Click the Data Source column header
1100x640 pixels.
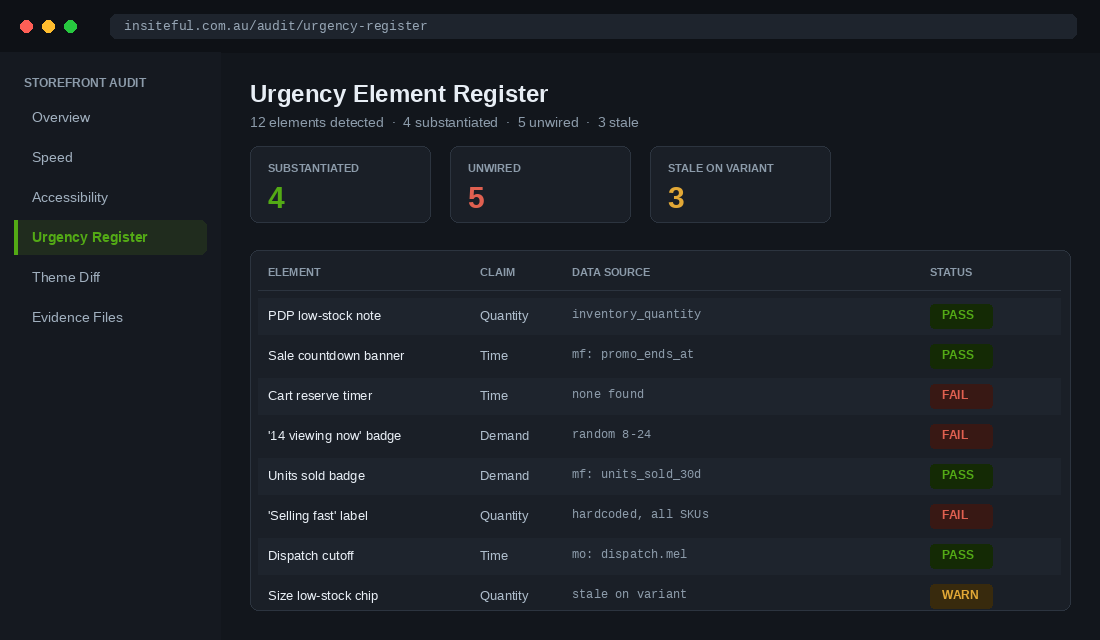point(610,272)
